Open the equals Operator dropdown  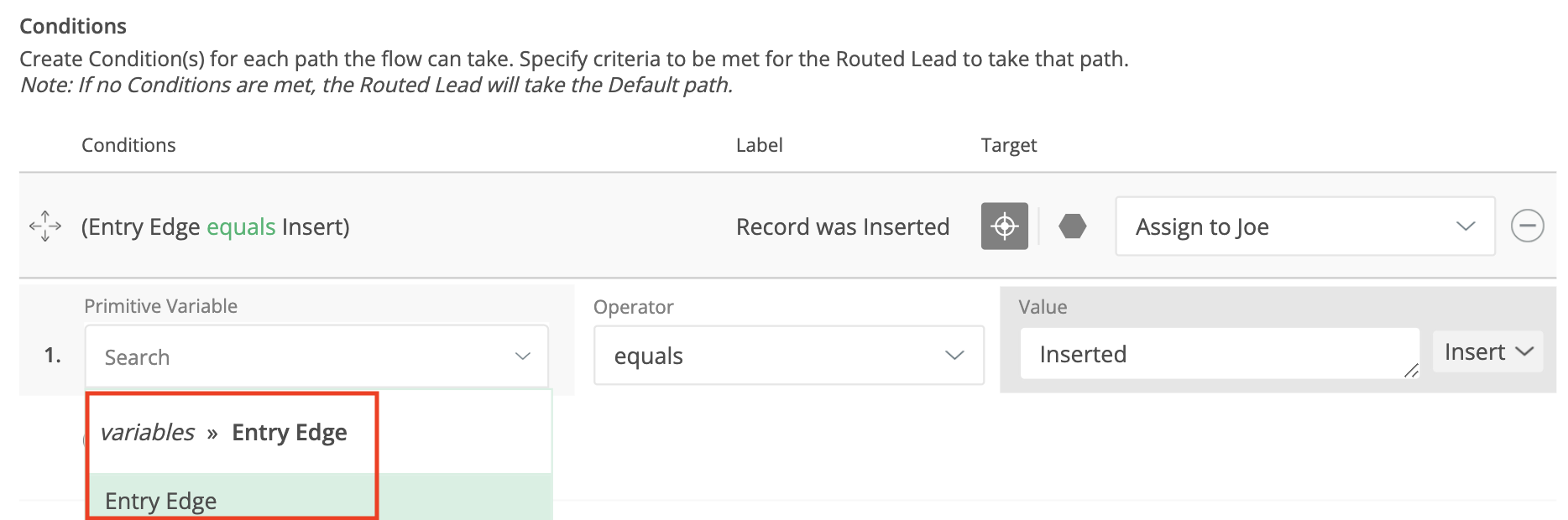coord(788,356)
